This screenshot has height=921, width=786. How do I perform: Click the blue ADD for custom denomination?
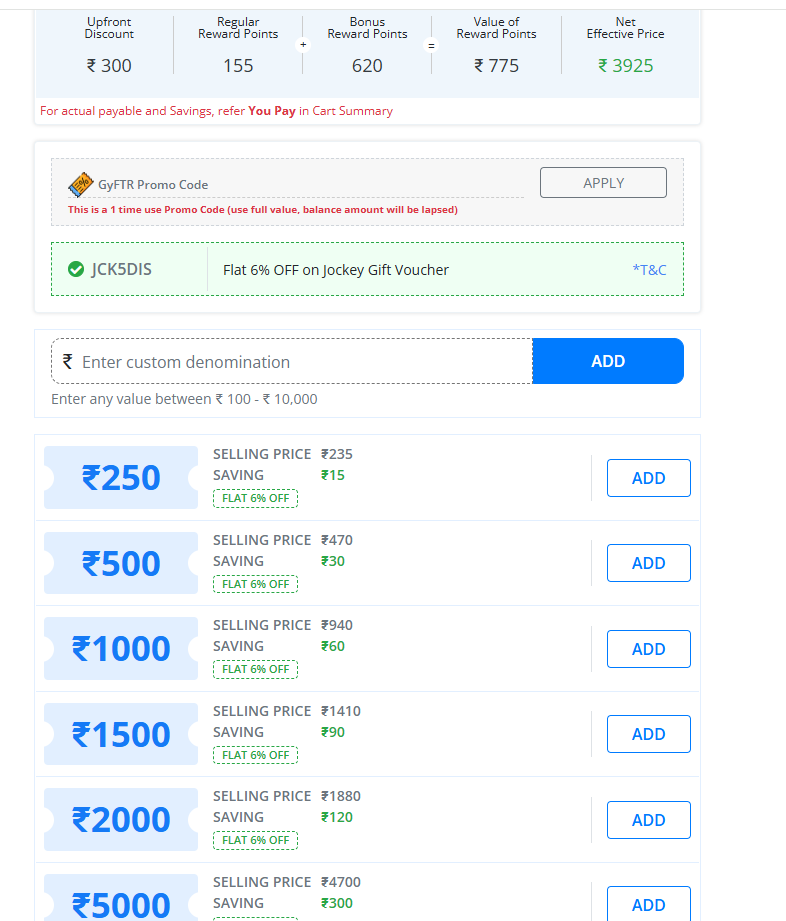pos(608,360)
